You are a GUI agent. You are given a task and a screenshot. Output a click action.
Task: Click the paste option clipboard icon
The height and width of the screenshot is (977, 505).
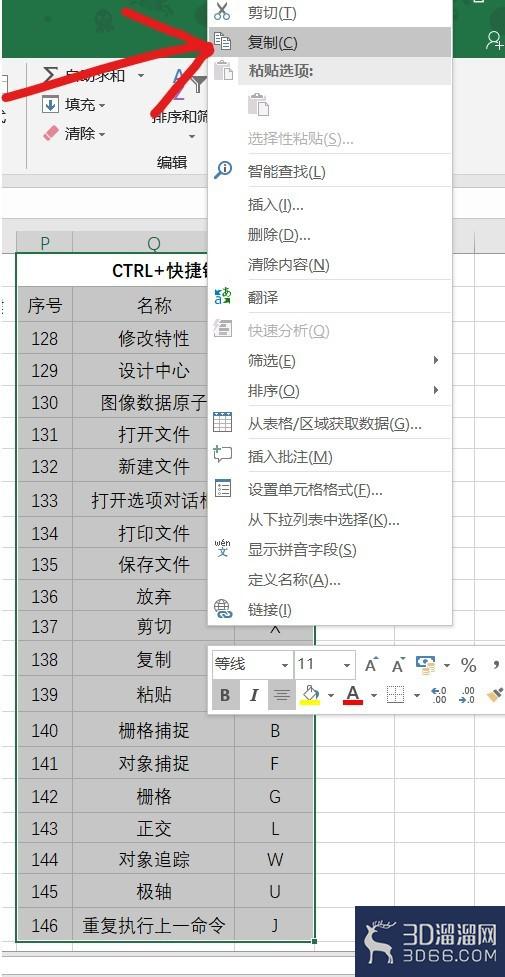[x=258, y=105]
